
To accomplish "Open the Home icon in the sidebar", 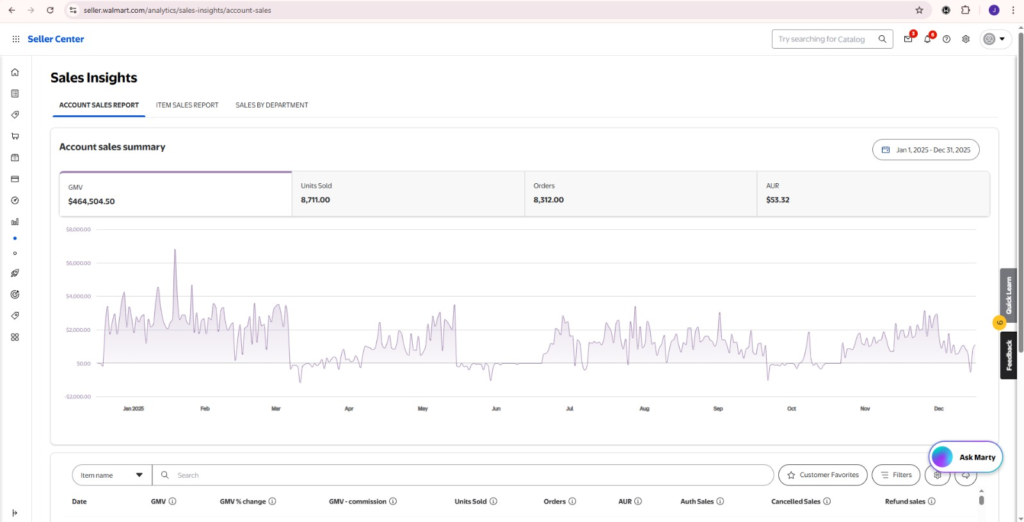I will coord(14,72).
